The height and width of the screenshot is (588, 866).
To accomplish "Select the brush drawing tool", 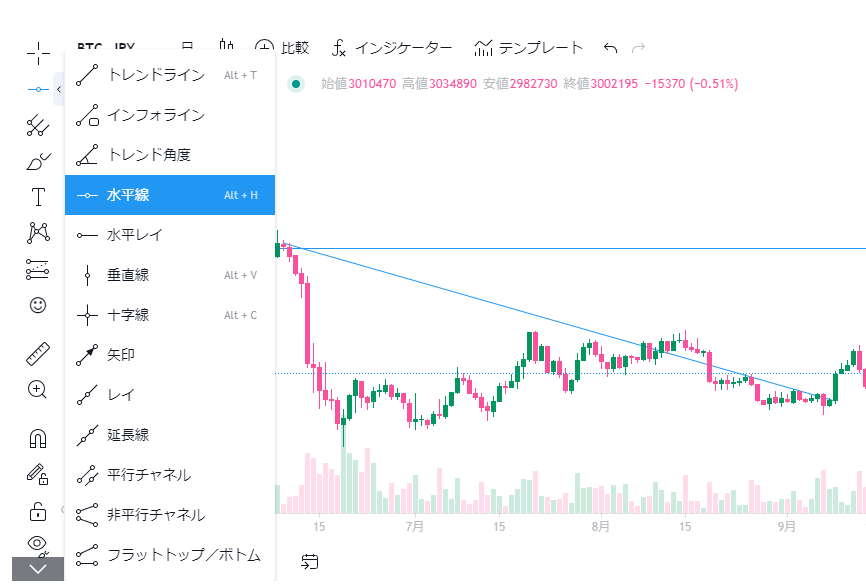I will [x=38, y=161].
